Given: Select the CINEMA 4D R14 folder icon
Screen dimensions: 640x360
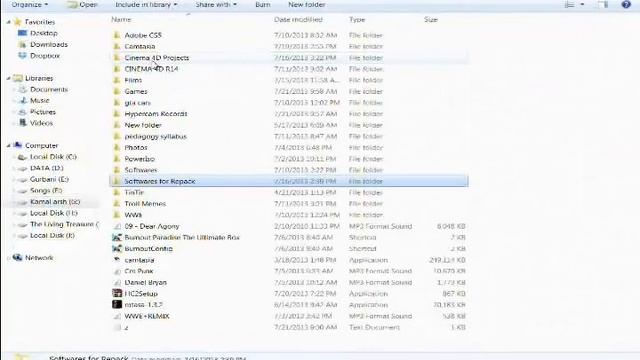Looking at the screenshot, I should pos(117,69).
